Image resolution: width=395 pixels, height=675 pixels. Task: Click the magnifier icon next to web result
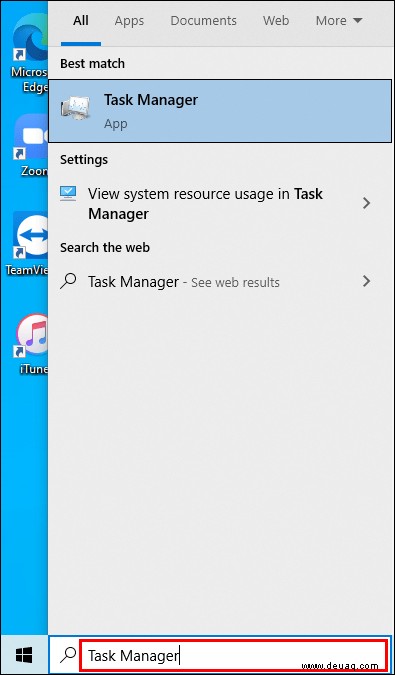68,282
